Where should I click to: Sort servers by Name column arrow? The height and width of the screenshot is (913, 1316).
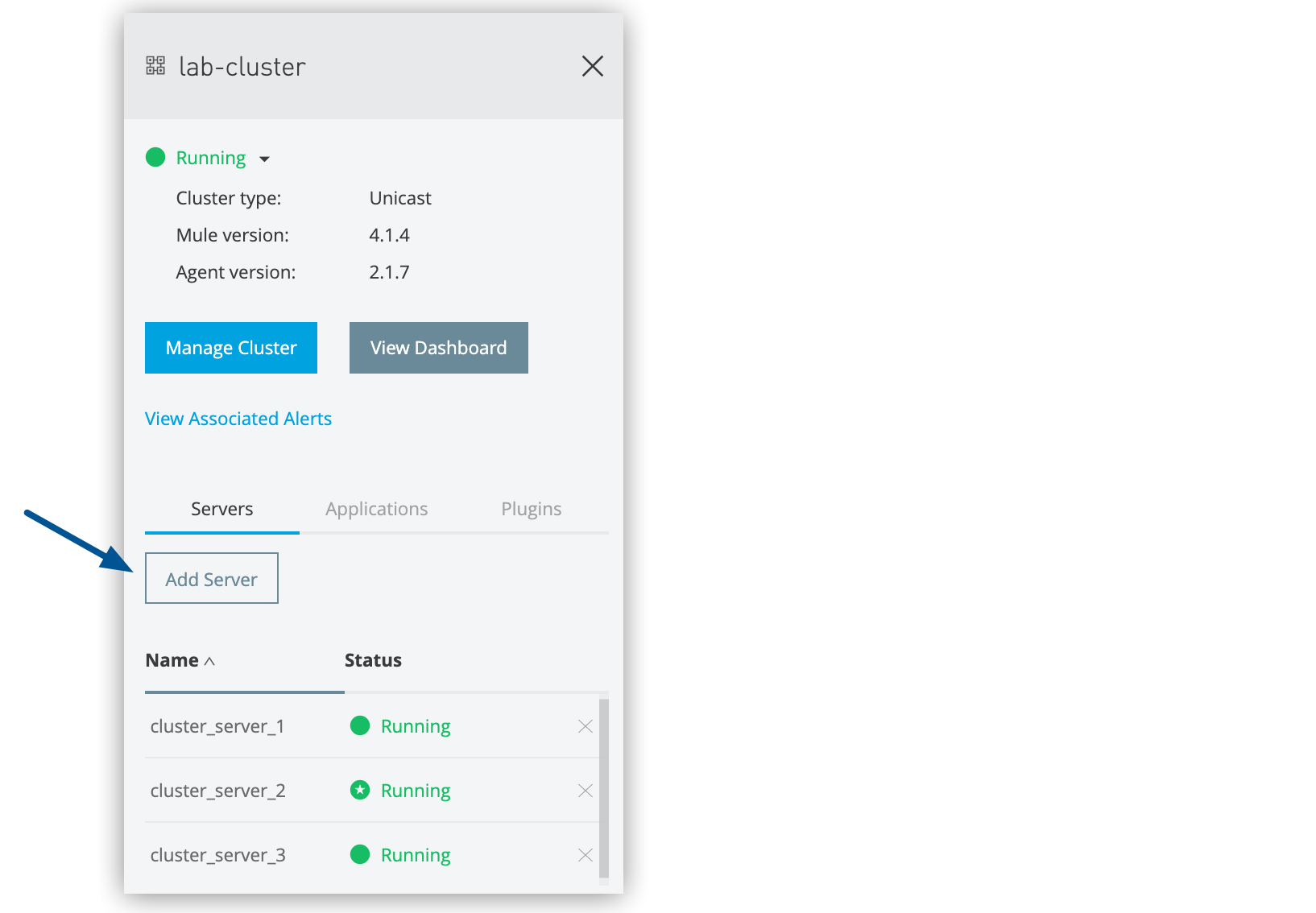(x=209, y=661)
